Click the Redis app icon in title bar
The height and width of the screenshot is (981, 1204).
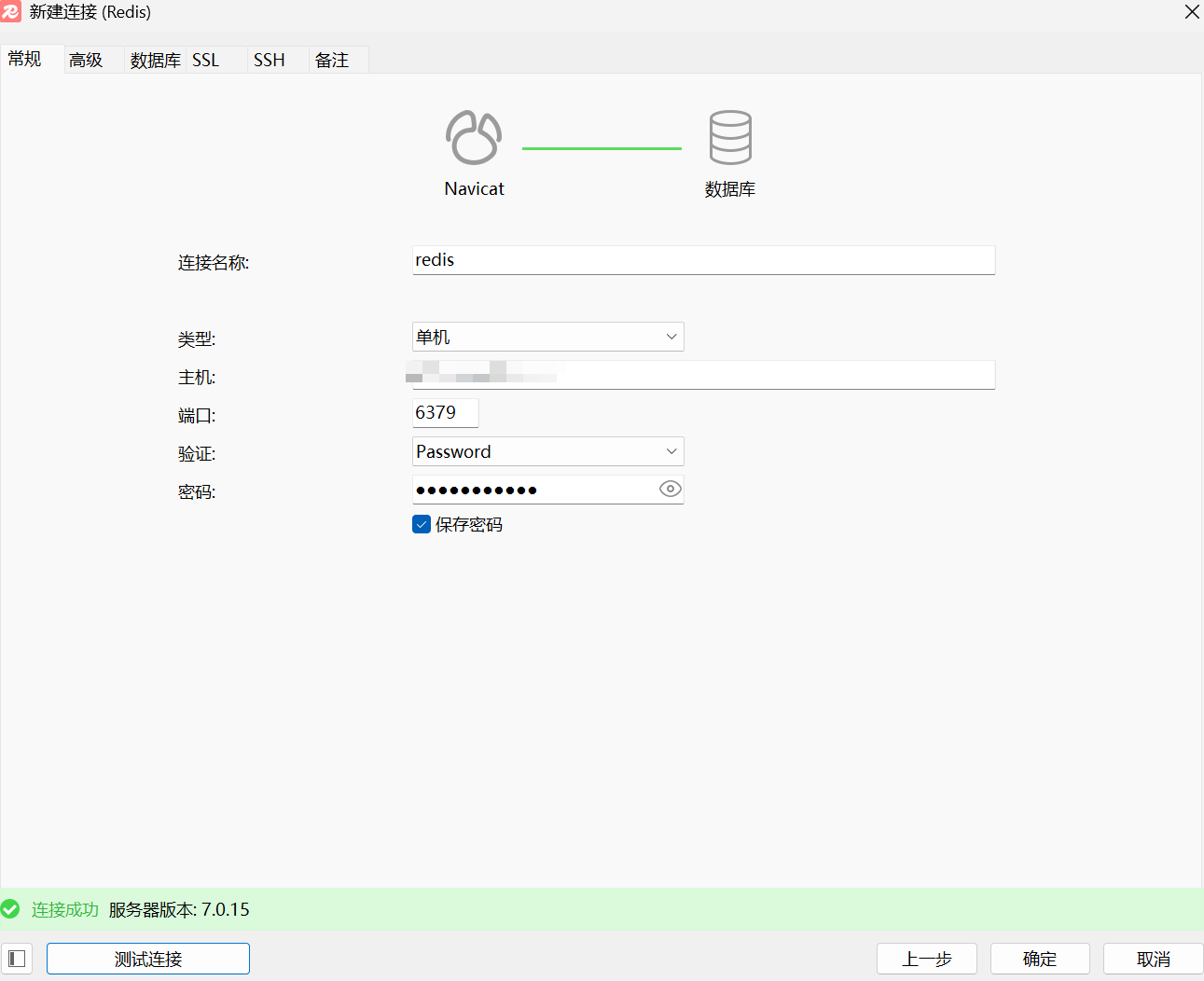(11, 12)
